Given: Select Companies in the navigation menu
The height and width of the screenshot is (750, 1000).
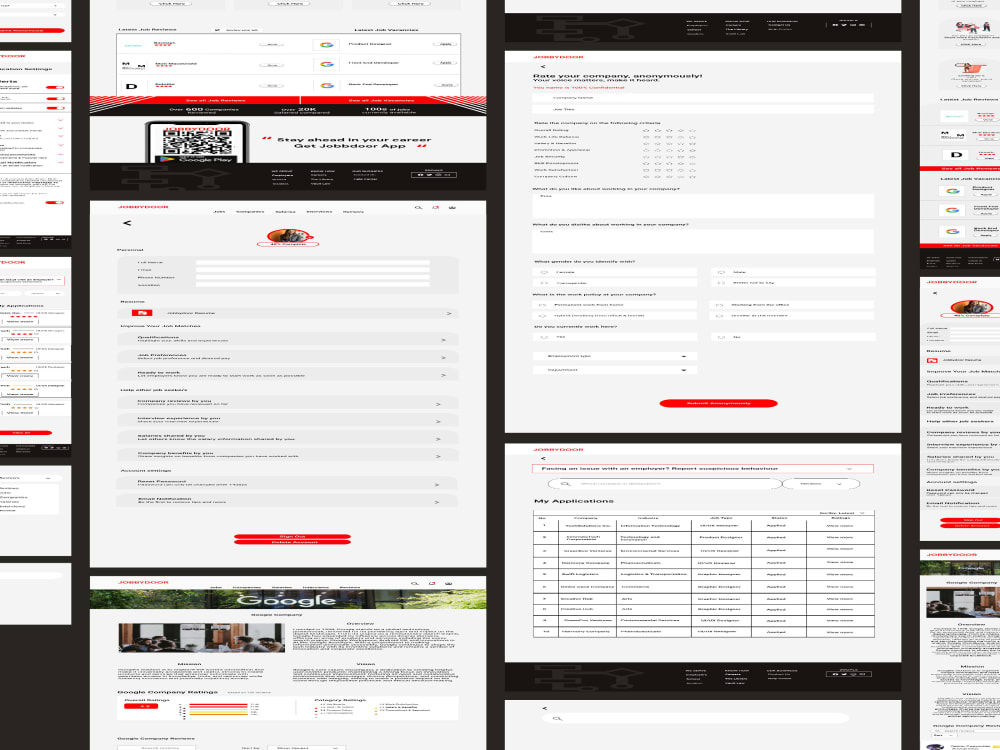Looking at the screenshot, I should click(x=251, y=212).
